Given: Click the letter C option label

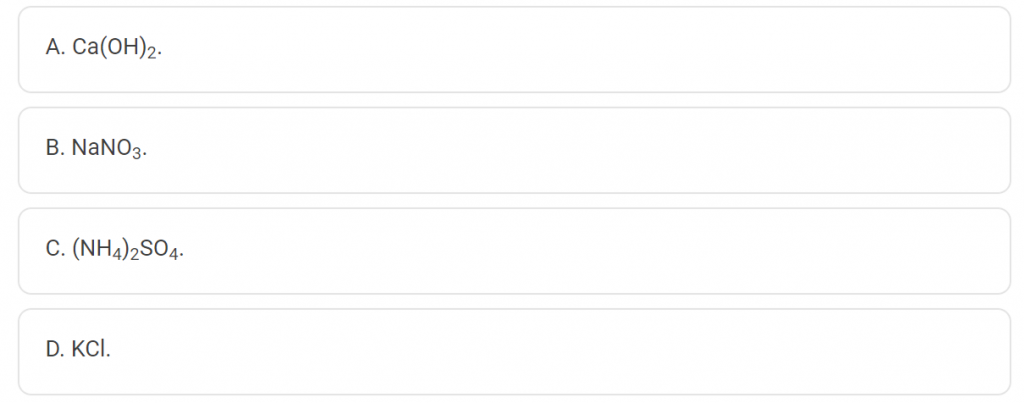Looking at the screenshot, I should point(54,250).
